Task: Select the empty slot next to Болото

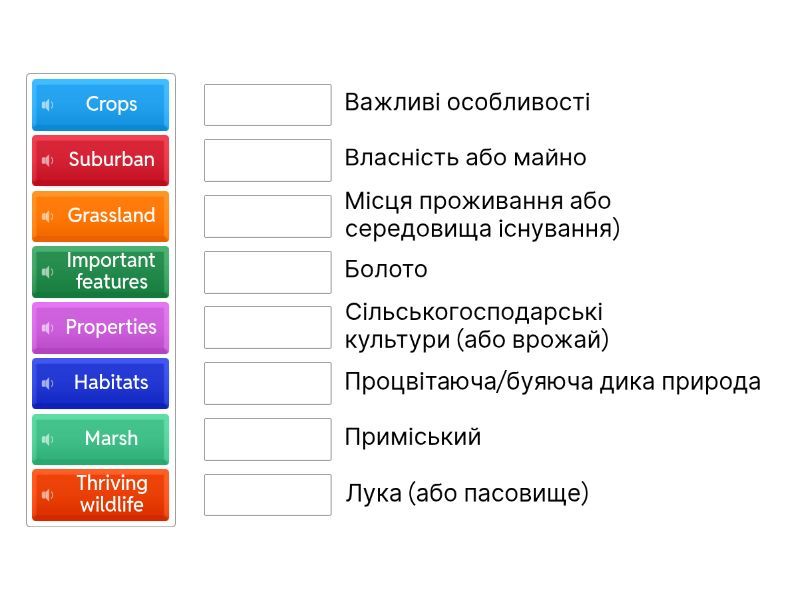Action: tap(267, 272)
